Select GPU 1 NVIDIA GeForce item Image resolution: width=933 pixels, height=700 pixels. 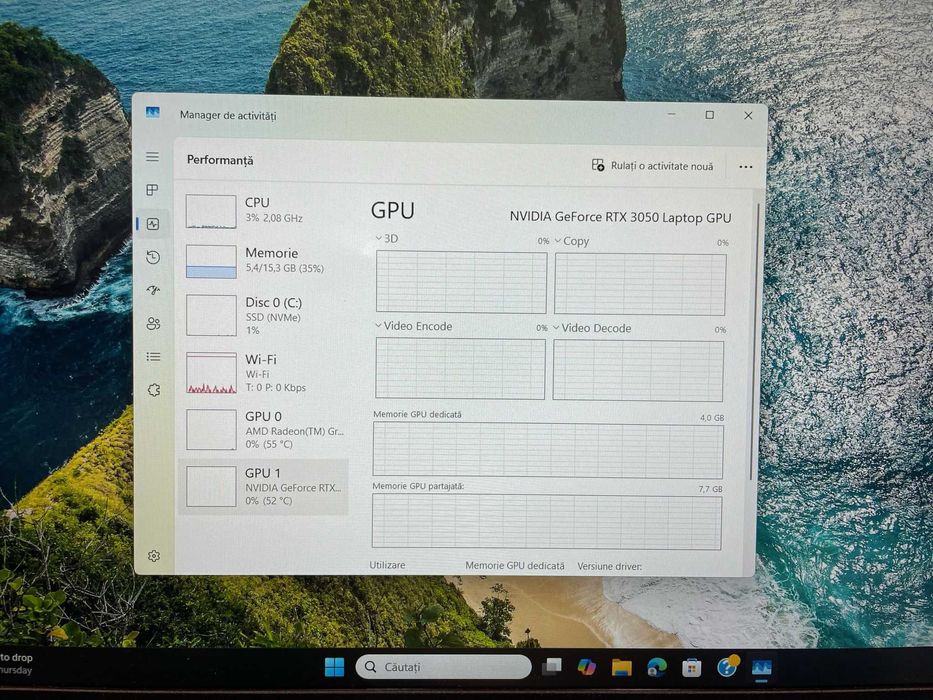pos(263,486)
